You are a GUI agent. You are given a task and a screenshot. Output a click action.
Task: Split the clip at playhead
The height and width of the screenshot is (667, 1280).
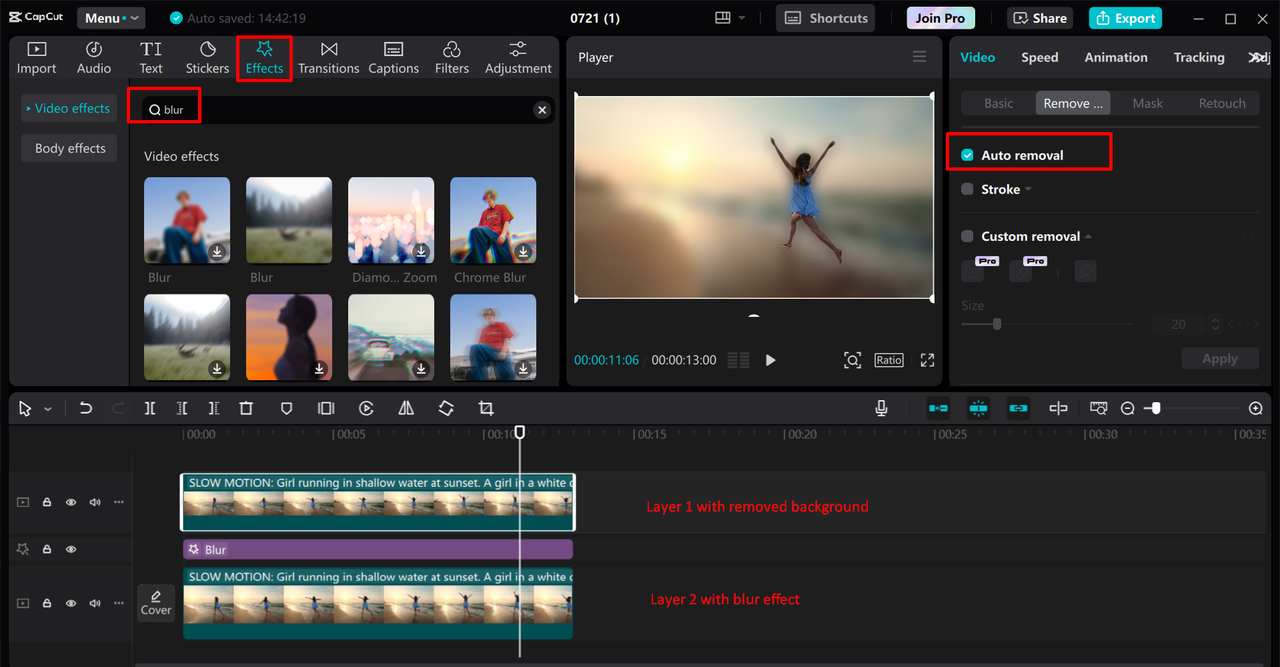coord(150,408)
